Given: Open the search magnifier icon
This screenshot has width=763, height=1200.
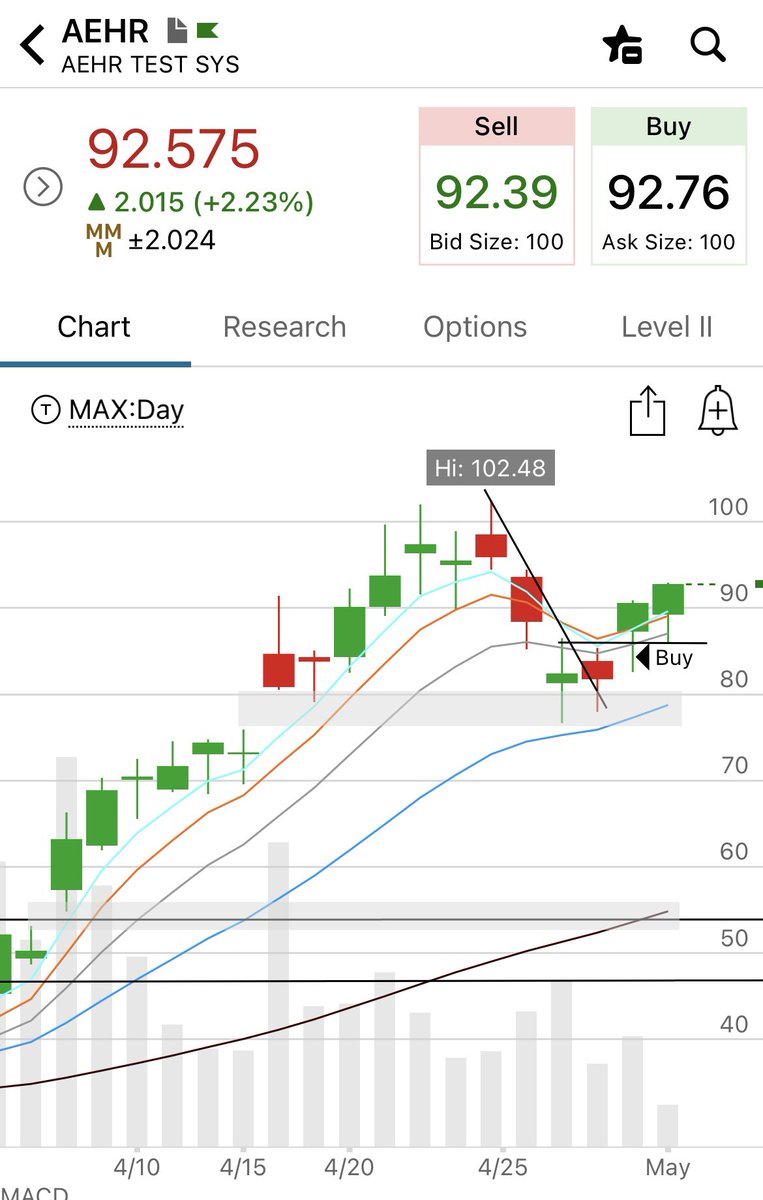Looking at the screenshot, I should (708, 45).
